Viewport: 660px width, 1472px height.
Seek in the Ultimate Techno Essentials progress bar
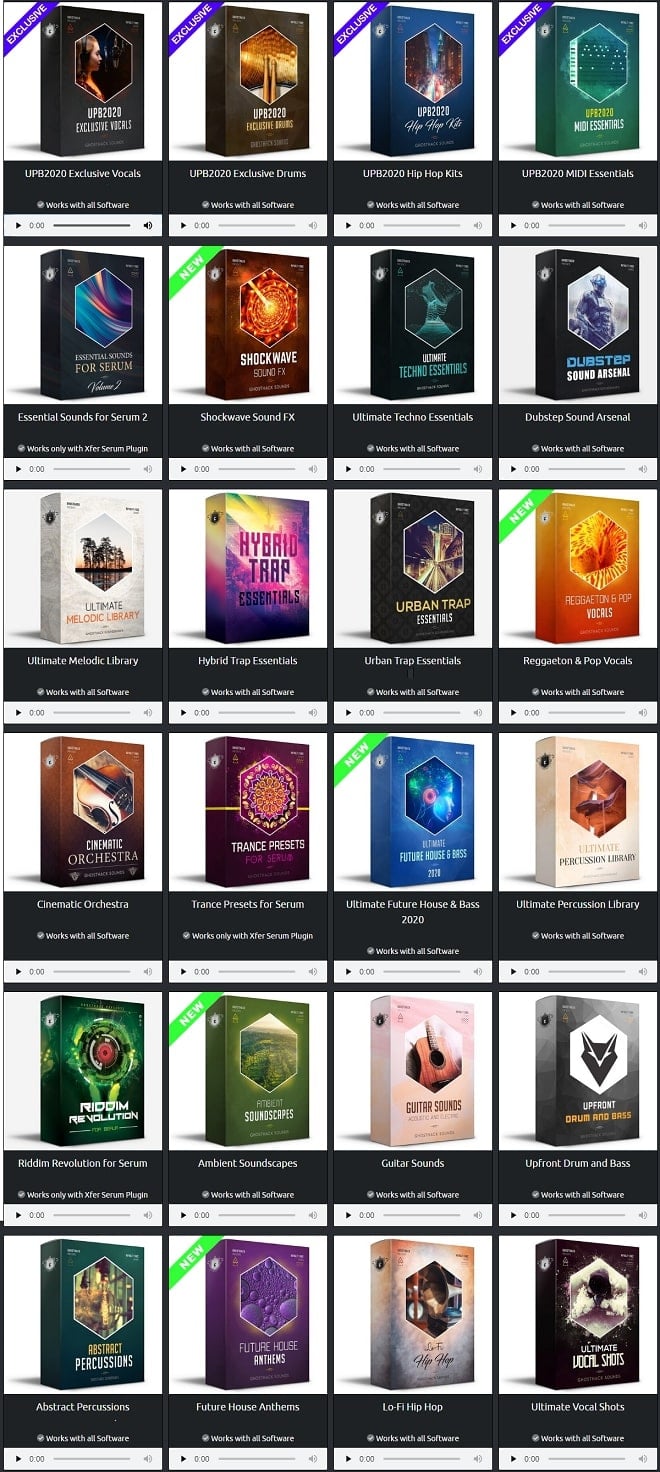click(x=422, y=469)
